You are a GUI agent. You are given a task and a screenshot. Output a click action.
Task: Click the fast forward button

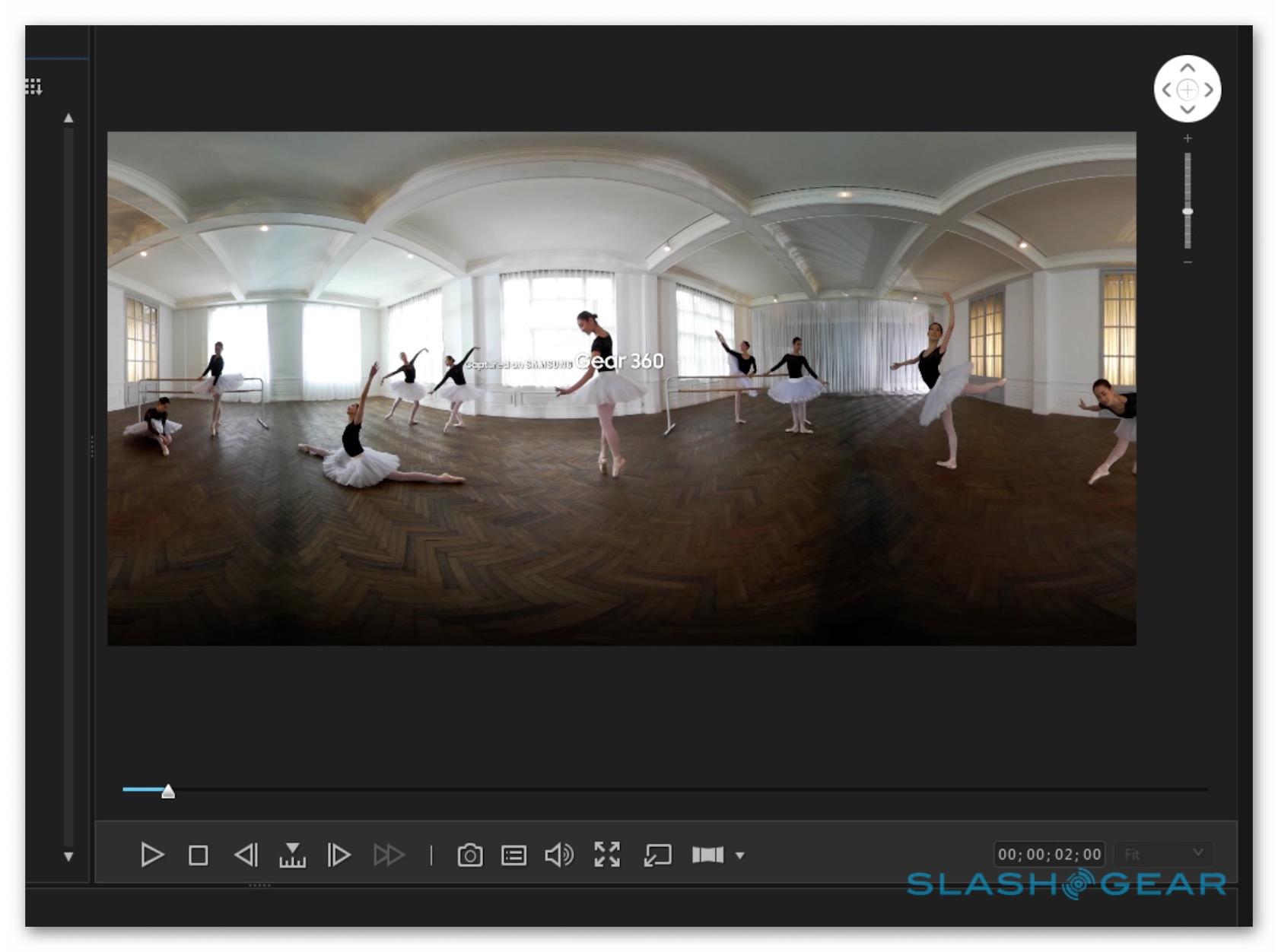tap(389, 855)
